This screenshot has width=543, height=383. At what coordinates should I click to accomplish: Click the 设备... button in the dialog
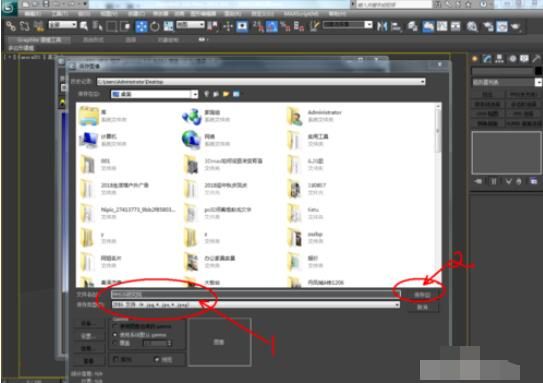89,323
